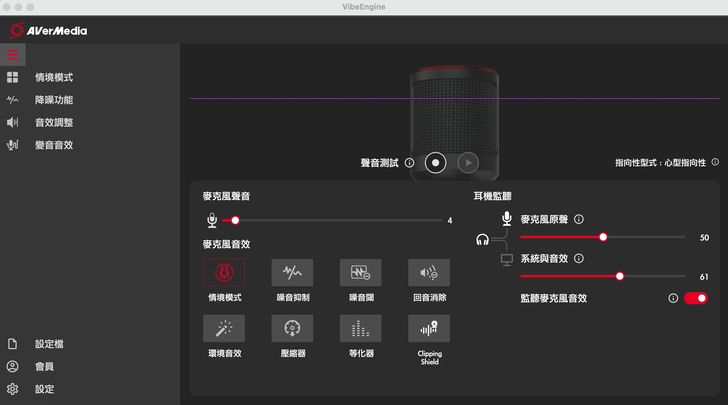
Task: Open the 等化器 equalizer effect
Action: coord(360,328)
